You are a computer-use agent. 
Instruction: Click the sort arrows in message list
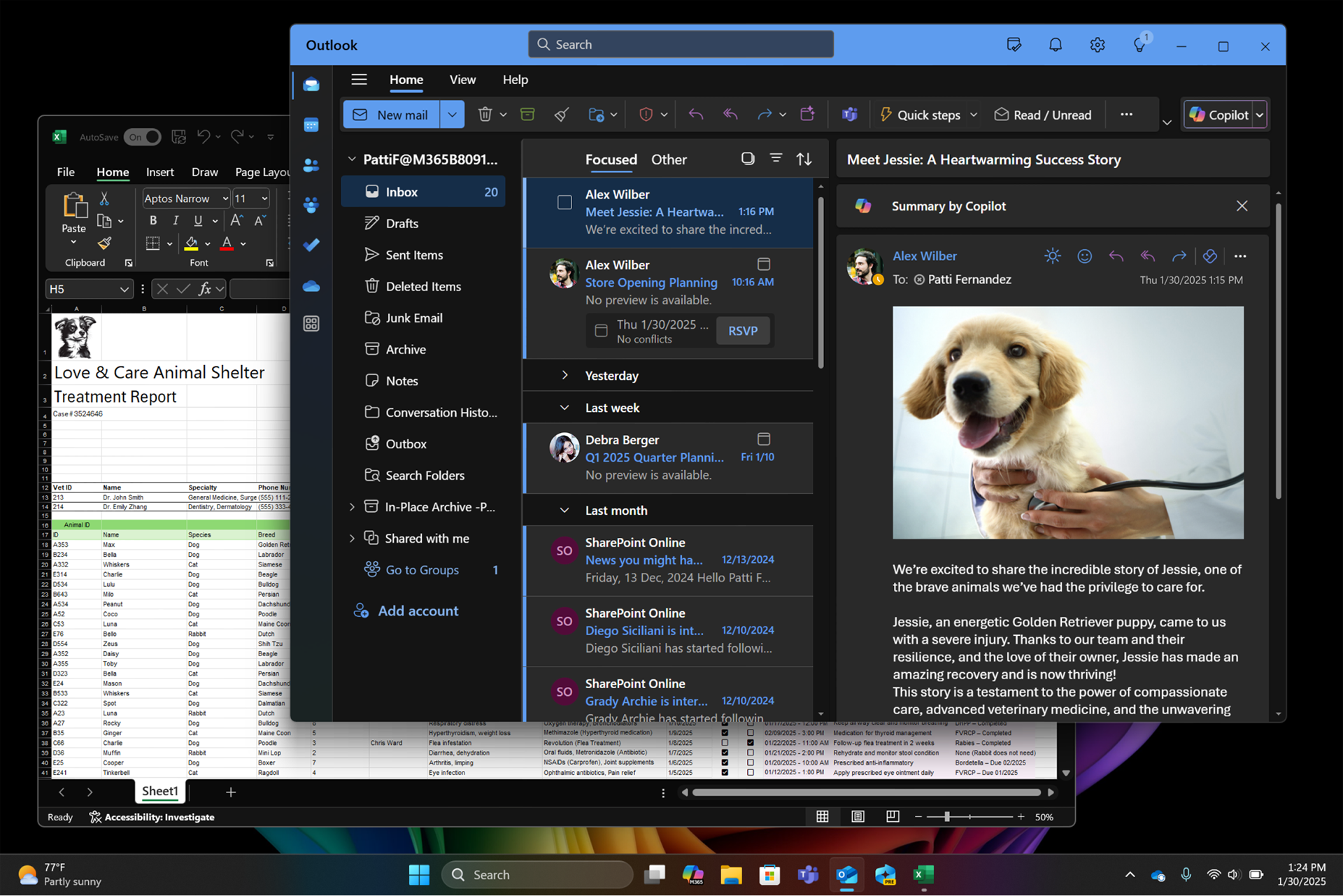pyautogui.click(x=804, y=159)
